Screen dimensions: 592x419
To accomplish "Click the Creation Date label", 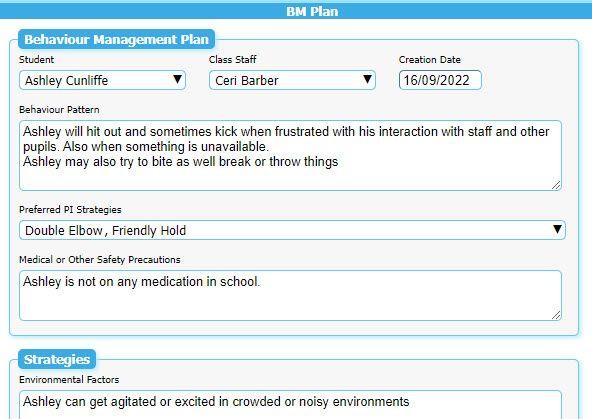I will point(430,60).
